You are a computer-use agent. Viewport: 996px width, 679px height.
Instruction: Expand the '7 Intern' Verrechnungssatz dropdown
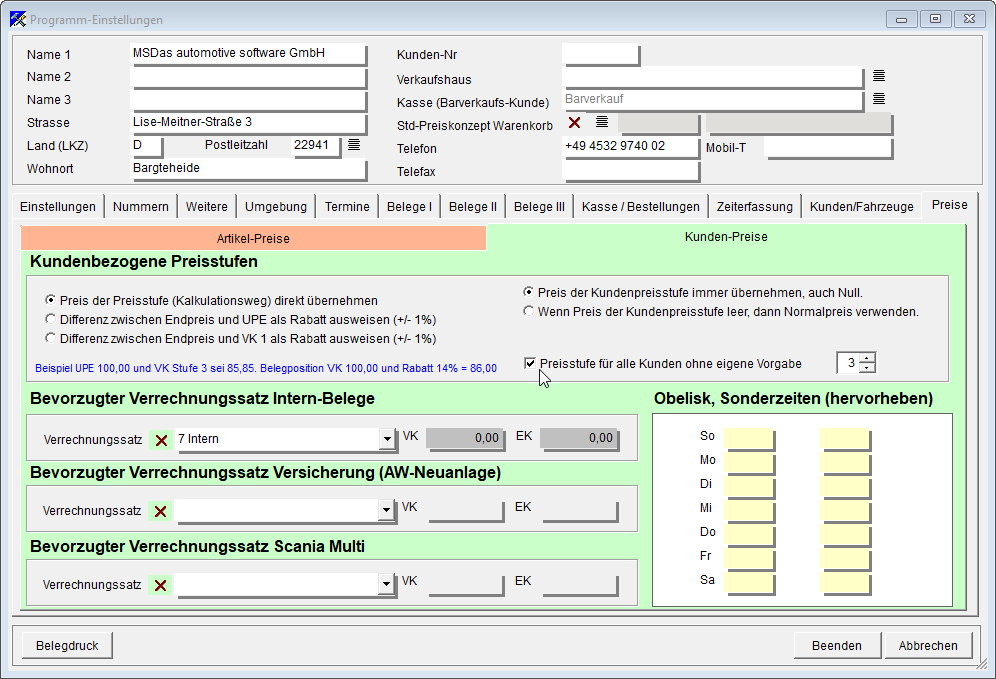click(387, 439)
